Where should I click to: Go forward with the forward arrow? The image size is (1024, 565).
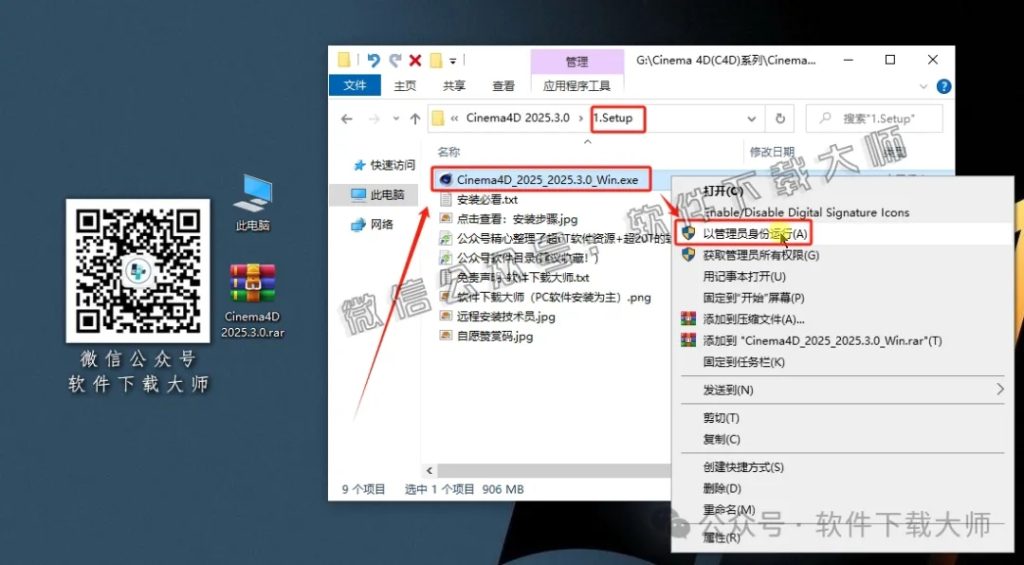coord(374,119)
